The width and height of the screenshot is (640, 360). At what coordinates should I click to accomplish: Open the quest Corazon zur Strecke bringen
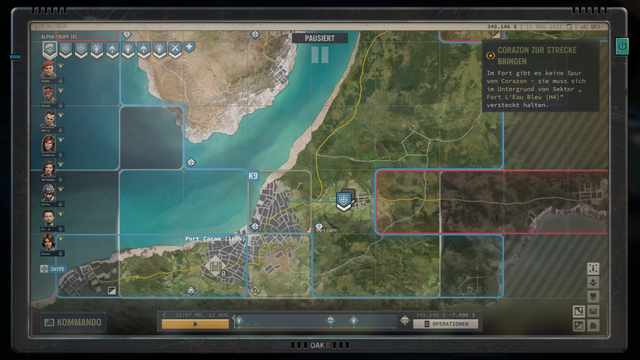click(540, 76)
